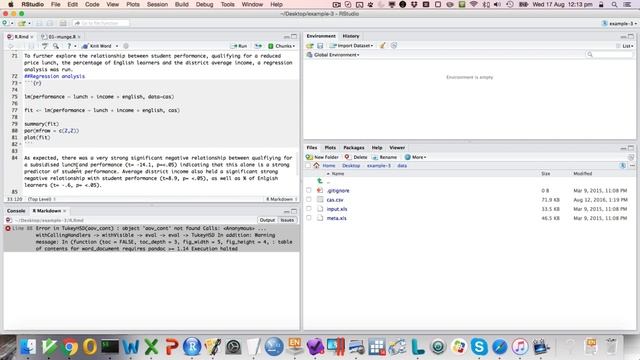640x360 pixels.
Task: Click the Spotlight search icon in menu bar
Action: [614, 4]
